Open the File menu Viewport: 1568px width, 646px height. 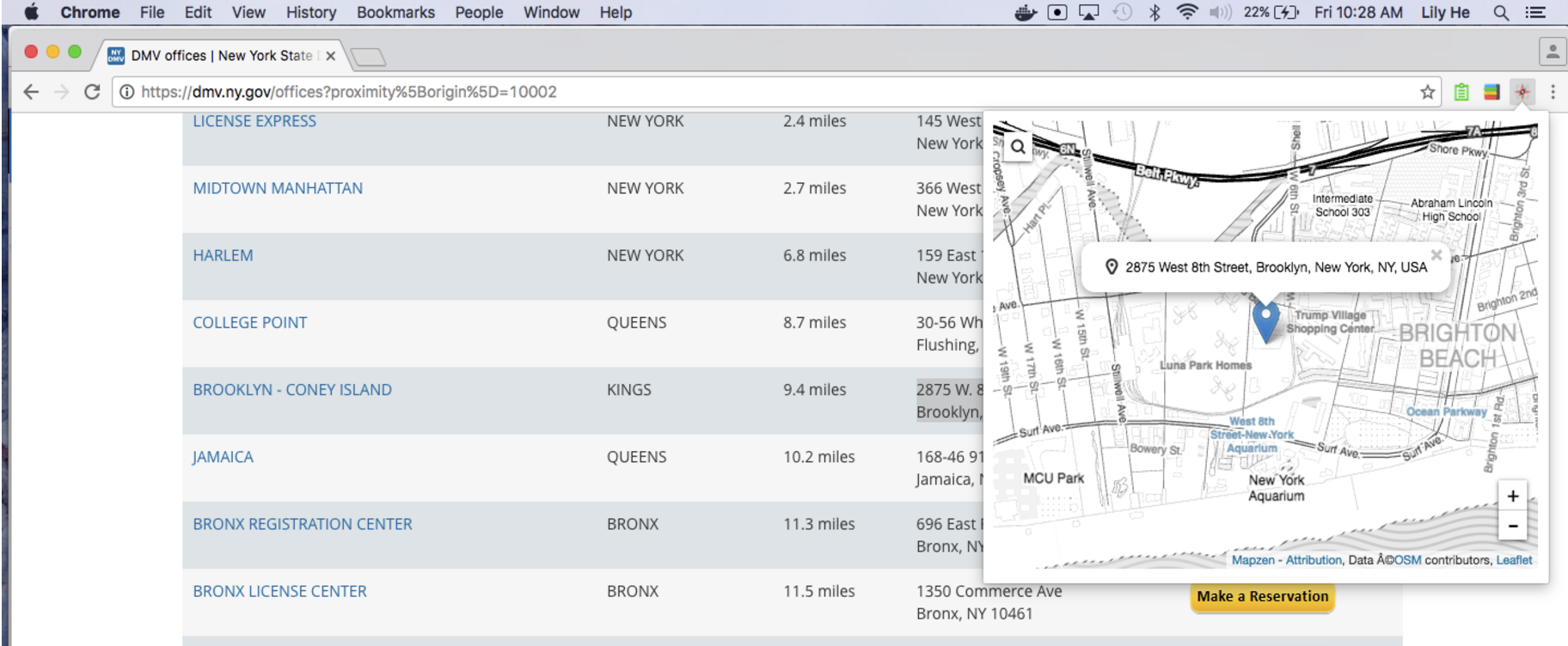pyautogui.click(x=152, y=12)
